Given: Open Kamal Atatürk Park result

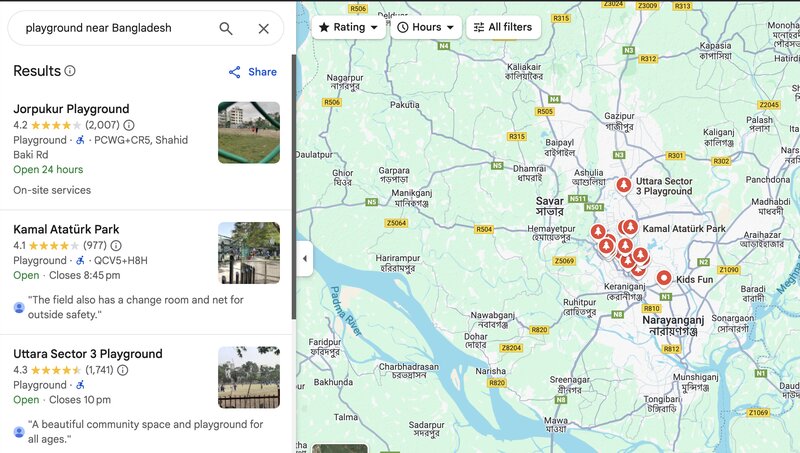Looking at the screenshot, I should (x=66, y=229).
